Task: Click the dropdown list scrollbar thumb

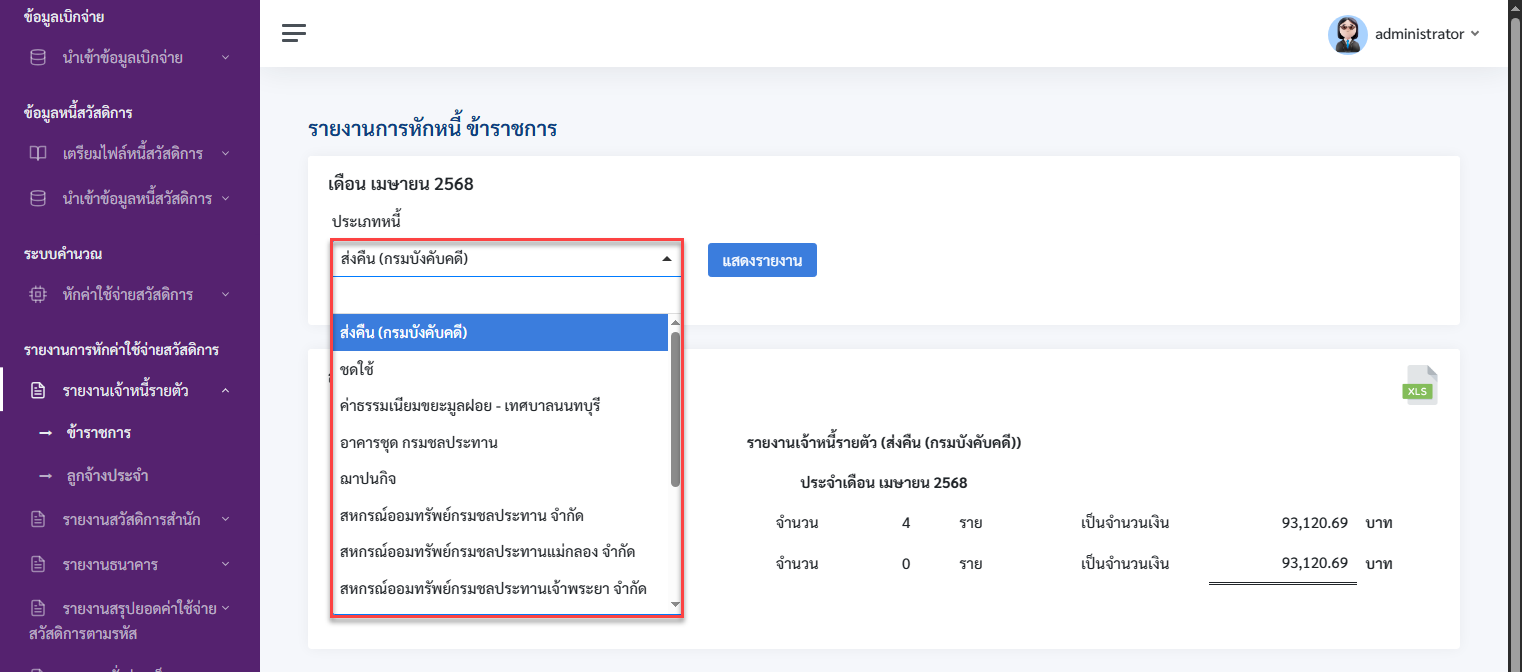Action: 675,409
